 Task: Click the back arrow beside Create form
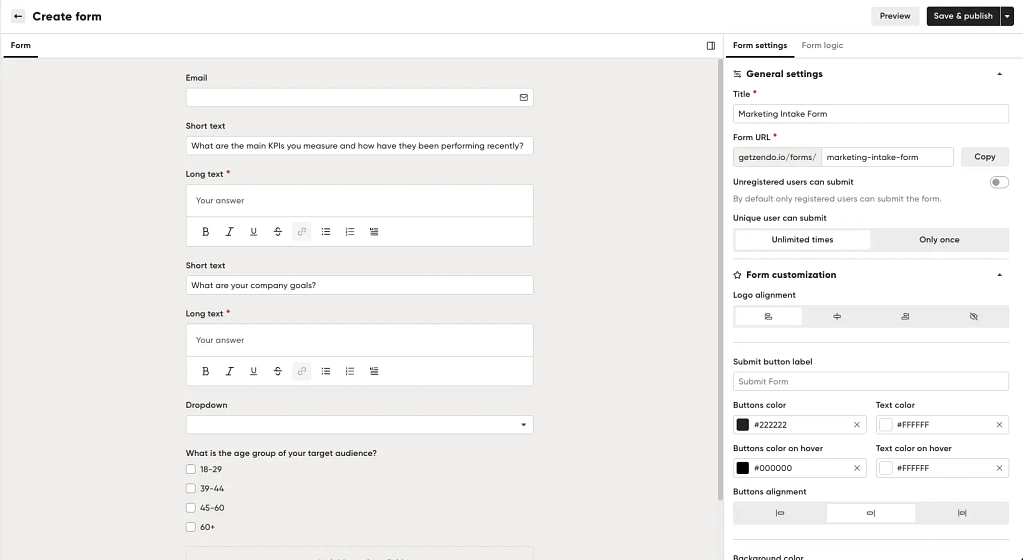(18, 16)
